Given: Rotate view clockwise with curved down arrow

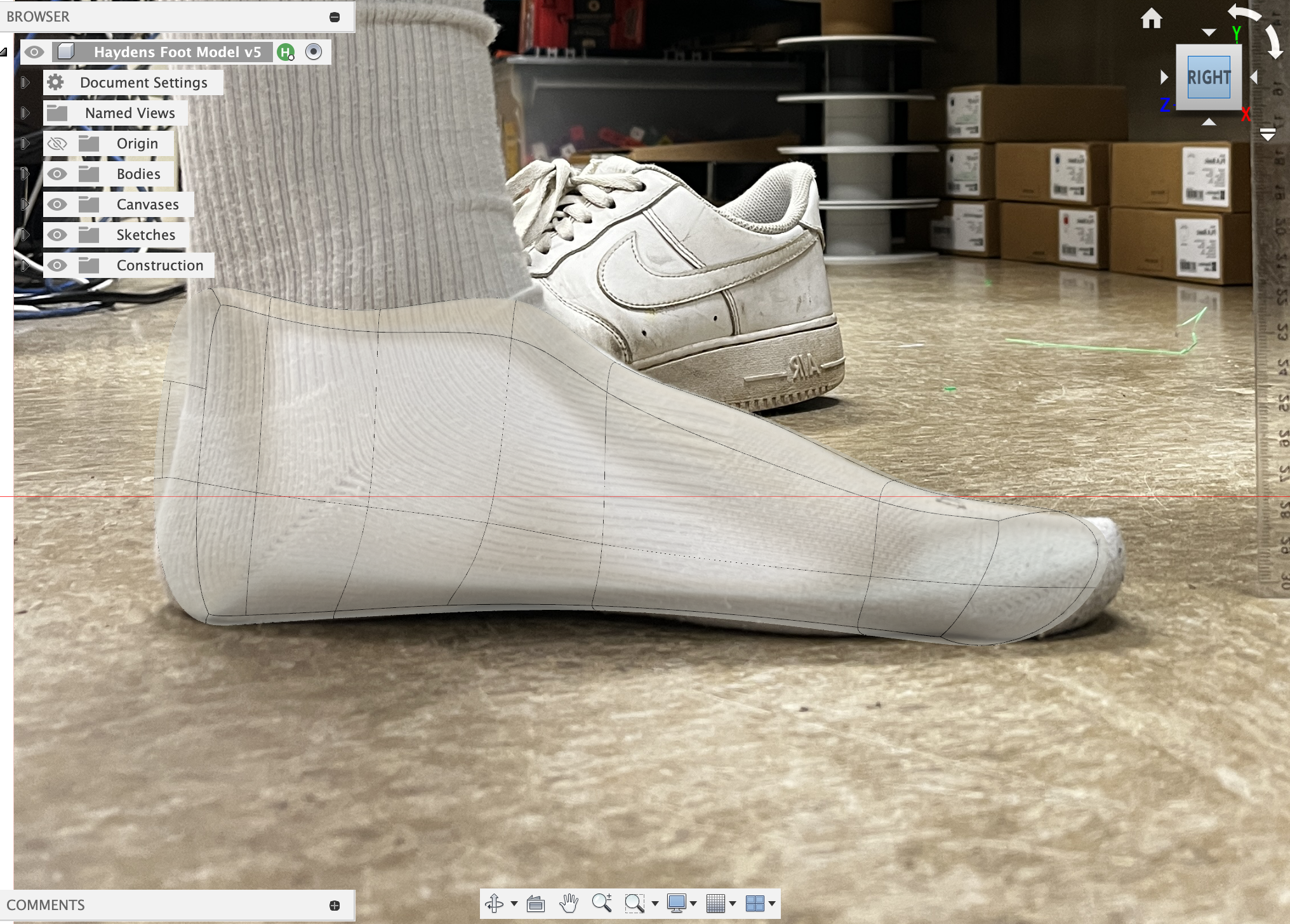Looking at the screenshot, I should pyautogui.click(x=1274, y=43).
